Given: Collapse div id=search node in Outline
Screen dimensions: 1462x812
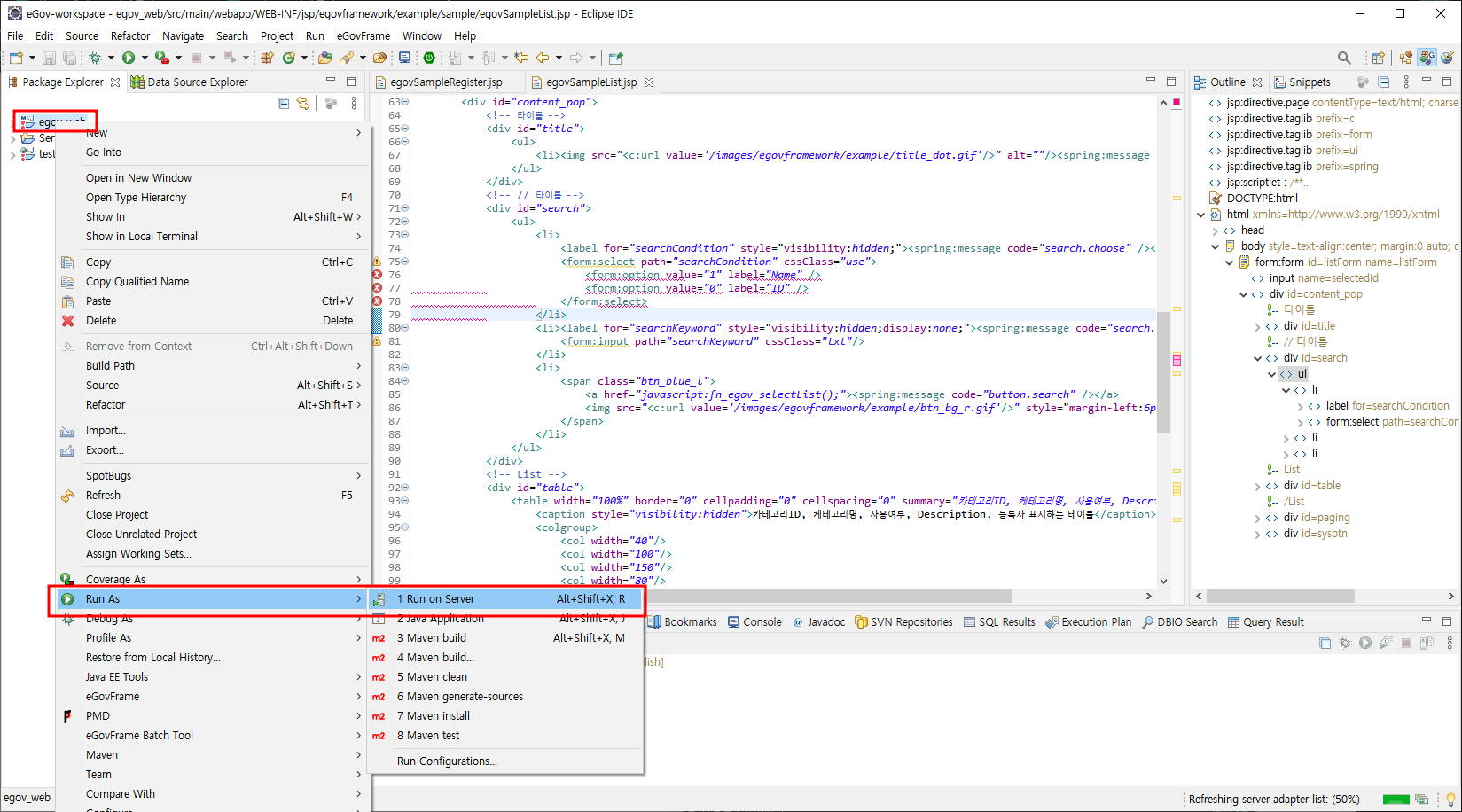Looking at the screenshot, I should point(1258,358).
